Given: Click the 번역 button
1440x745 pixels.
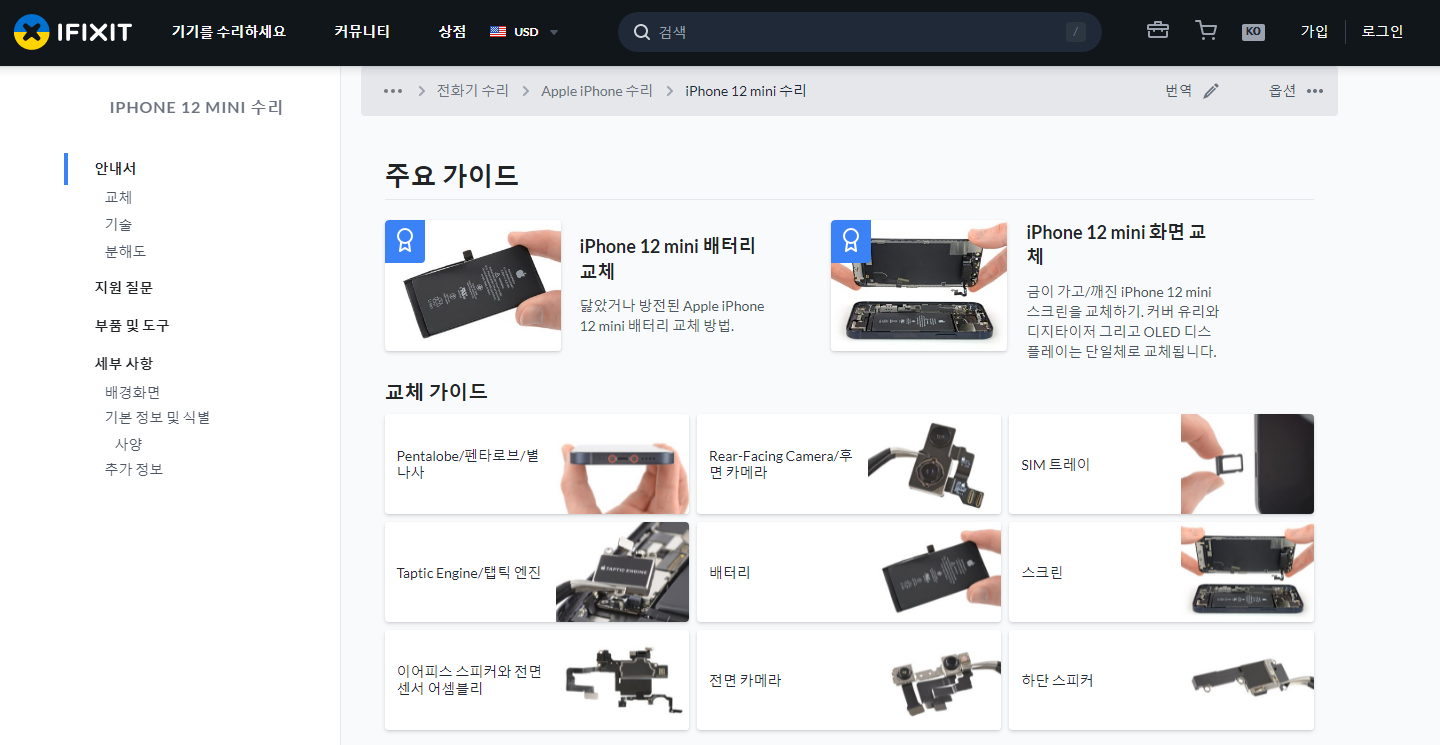Looking at the screenshot, I should click(x=1179, y=91).
